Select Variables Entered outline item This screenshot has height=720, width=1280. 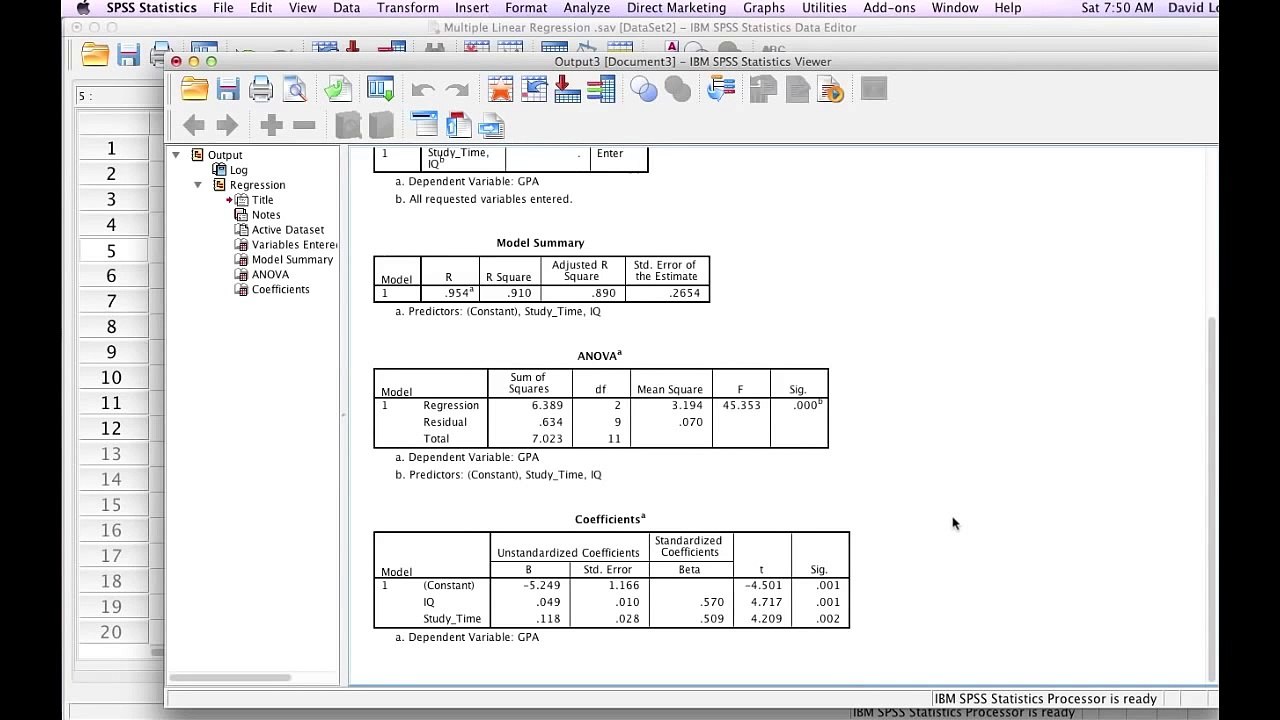294,245
